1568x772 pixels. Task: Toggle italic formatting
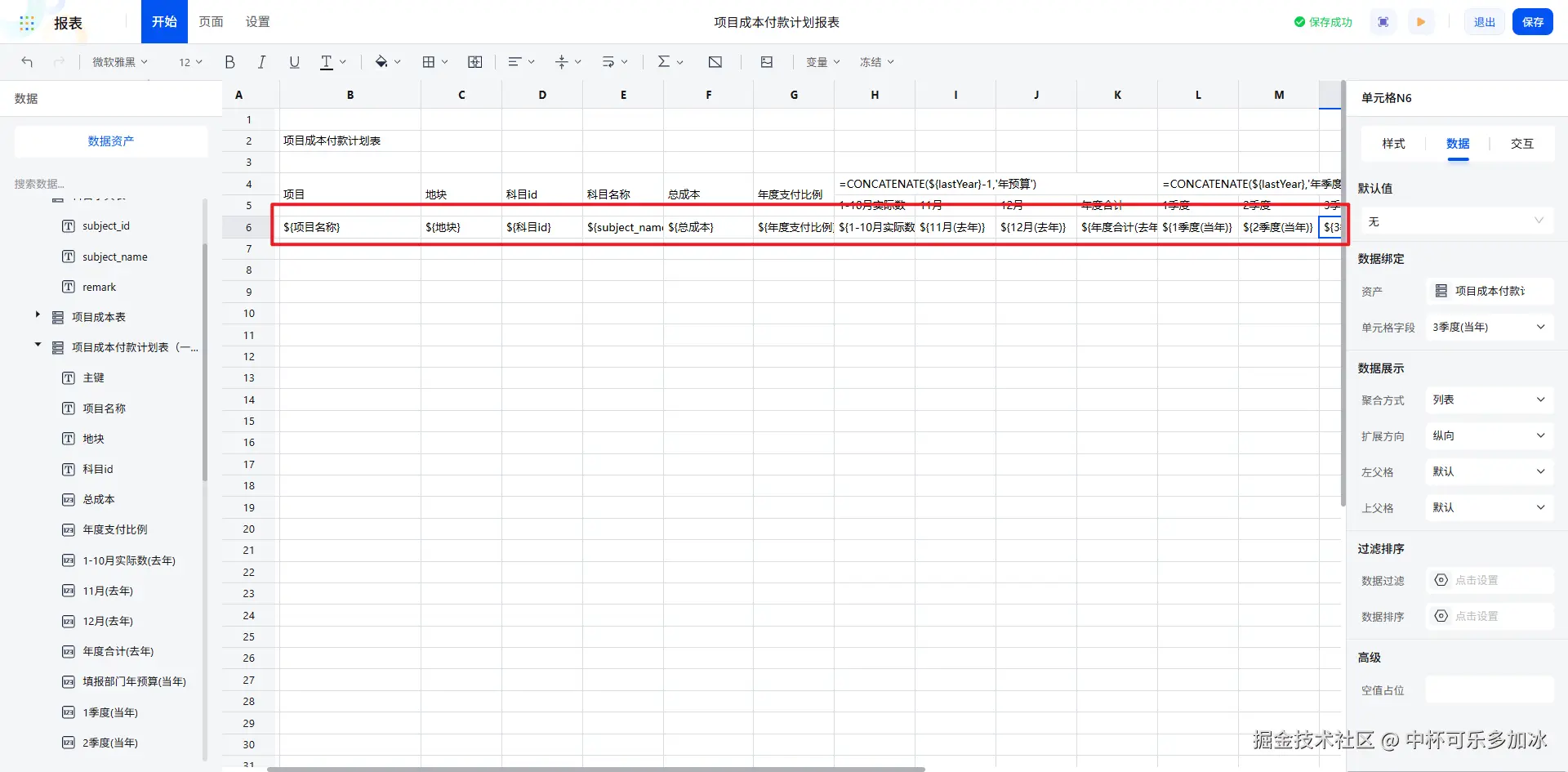261,62
